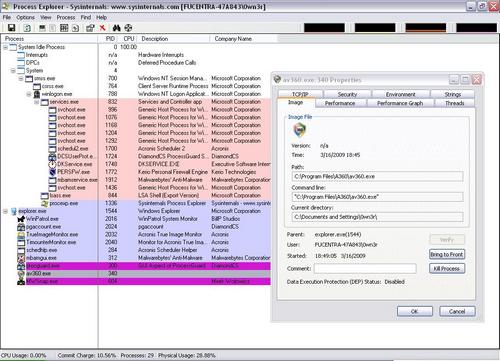The image size is (500, 361).
Task: Switch to the TCP/IP tab
Action: (x=300, y=94)
